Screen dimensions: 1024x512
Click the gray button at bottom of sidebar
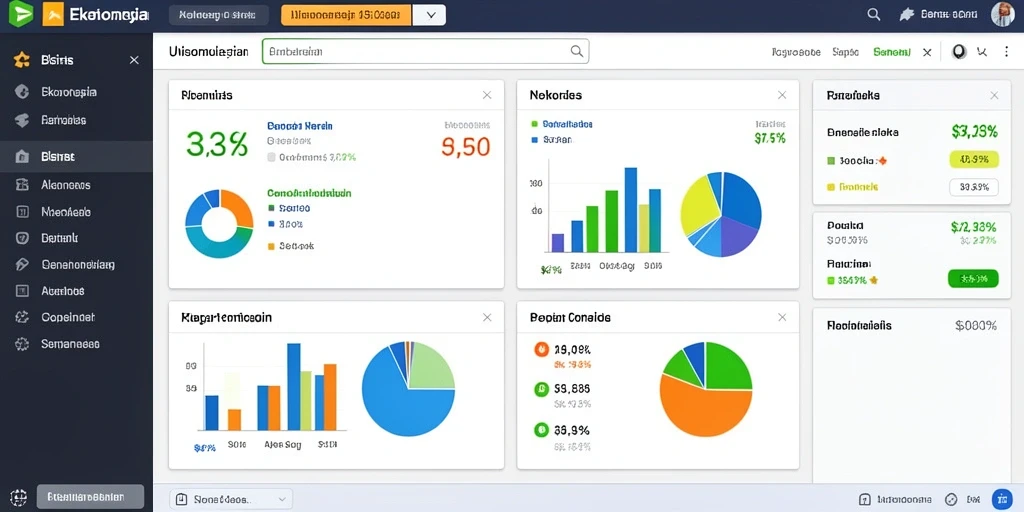point(90,497)
